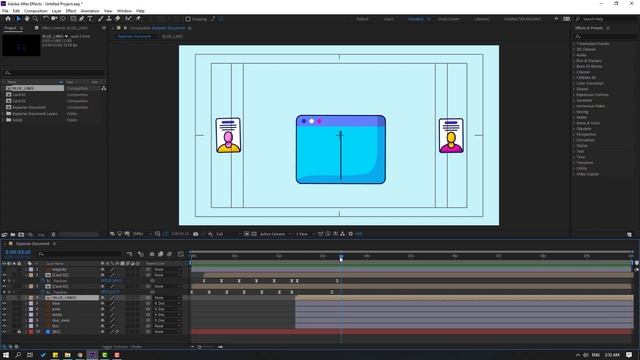Open the Animation menu
The image size is (640, 360).
click(x=90, y=11)
